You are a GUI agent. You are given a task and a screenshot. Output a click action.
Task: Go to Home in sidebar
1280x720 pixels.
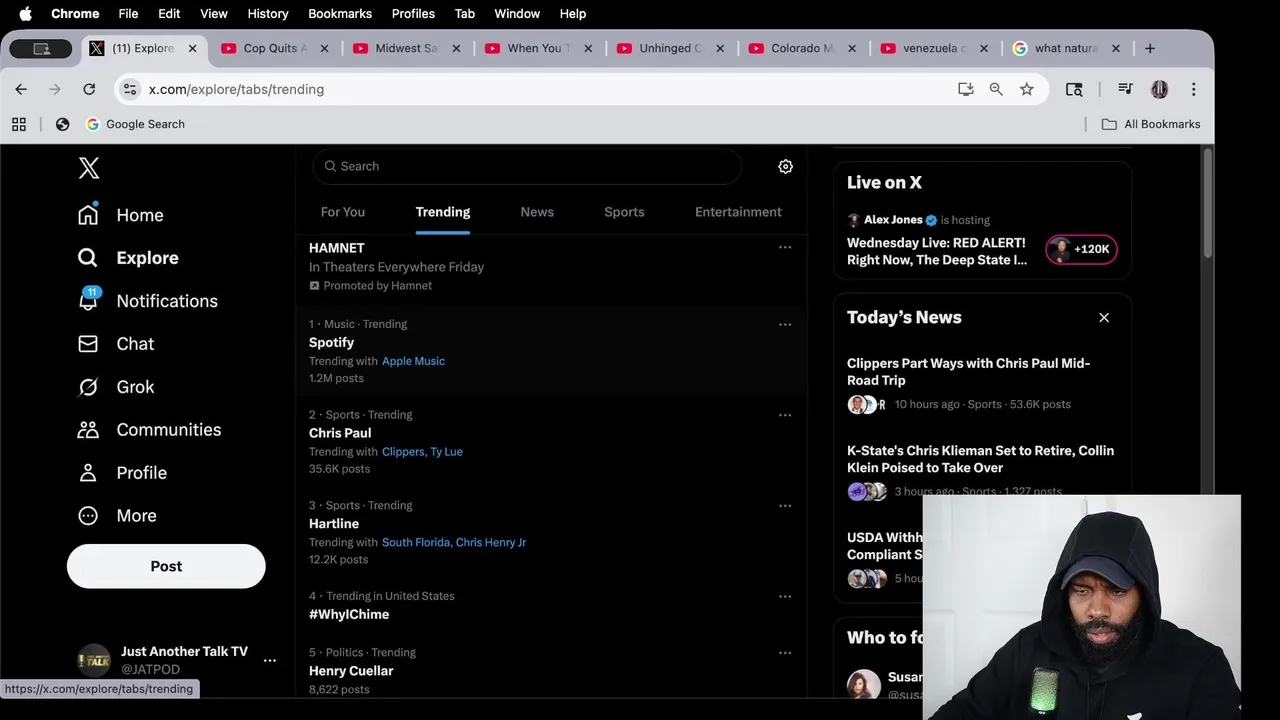tap(121, 215)
